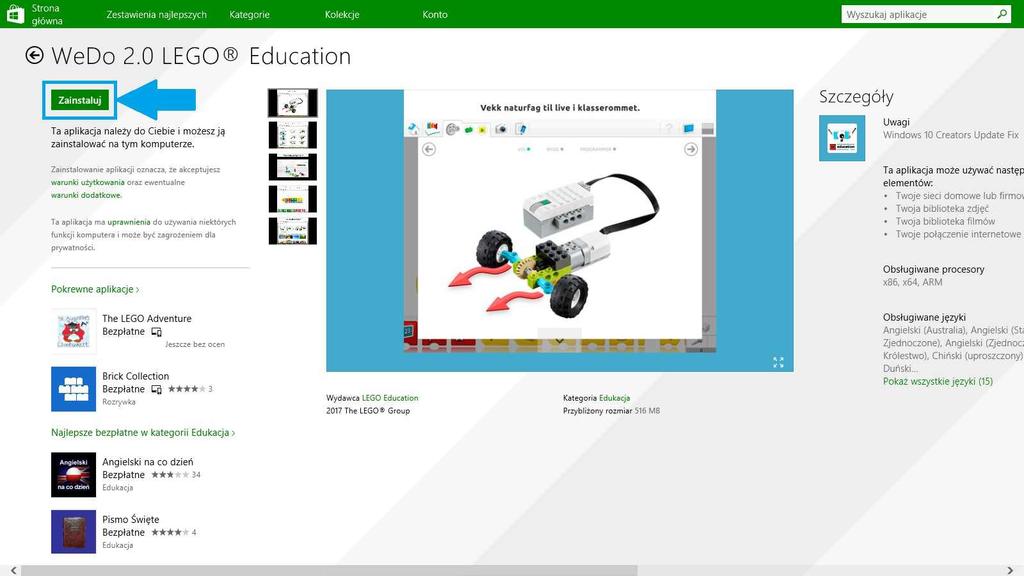This screenshot has width=1024, height=576.
Task: Expand Pokrewne aplikacje section
Action: click(x=95, y=289)
